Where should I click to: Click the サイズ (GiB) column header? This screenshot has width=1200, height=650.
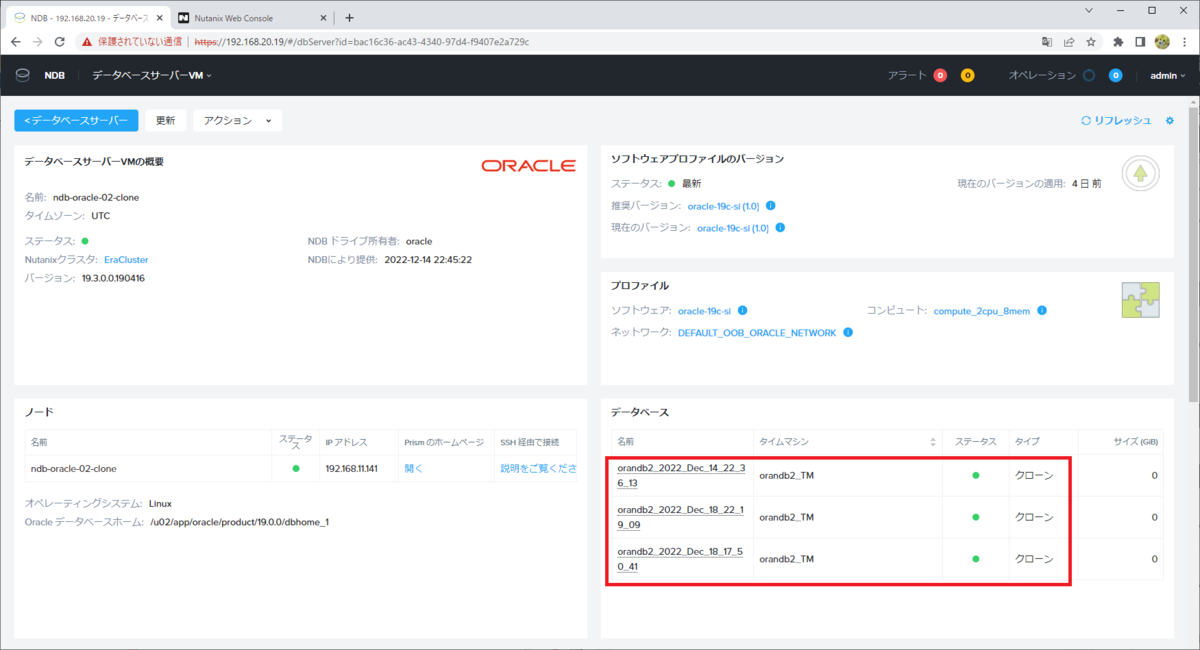[1135, 441]
